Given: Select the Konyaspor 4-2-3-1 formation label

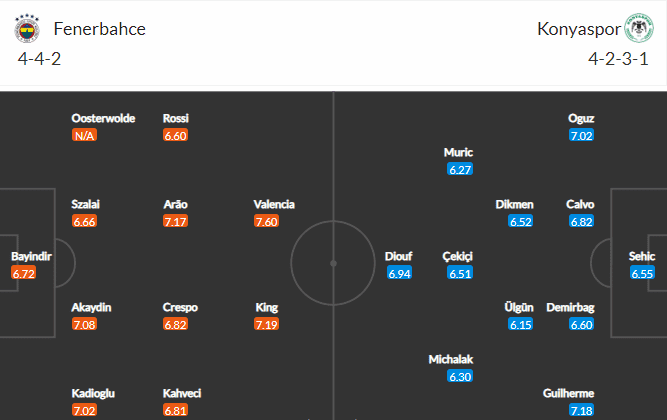Looking at the screenshot, I should [619, 58].
